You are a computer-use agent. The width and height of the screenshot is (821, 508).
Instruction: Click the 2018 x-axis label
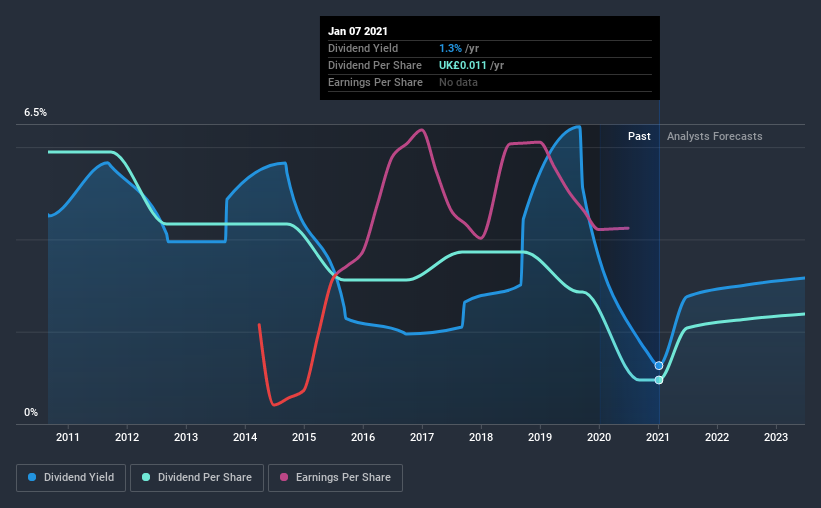click(x=481, y=437)
